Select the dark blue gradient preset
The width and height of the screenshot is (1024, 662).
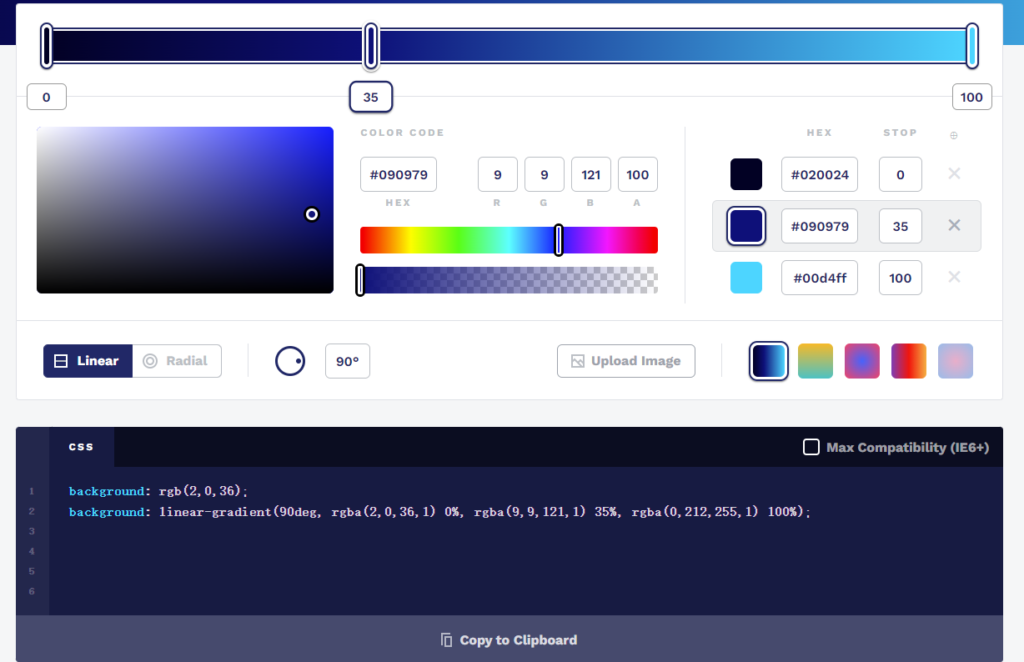(769, 361)
